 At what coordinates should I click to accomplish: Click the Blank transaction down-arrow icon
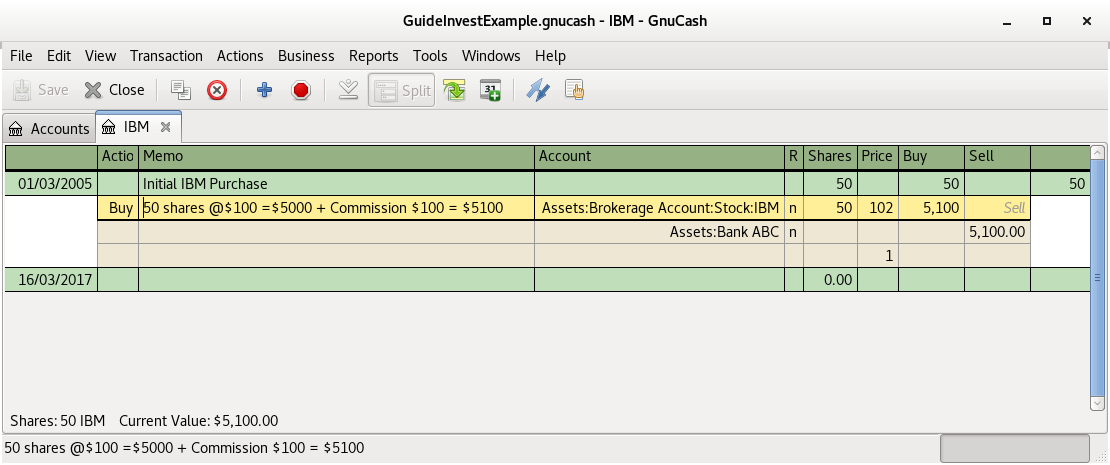coord(348,90)
